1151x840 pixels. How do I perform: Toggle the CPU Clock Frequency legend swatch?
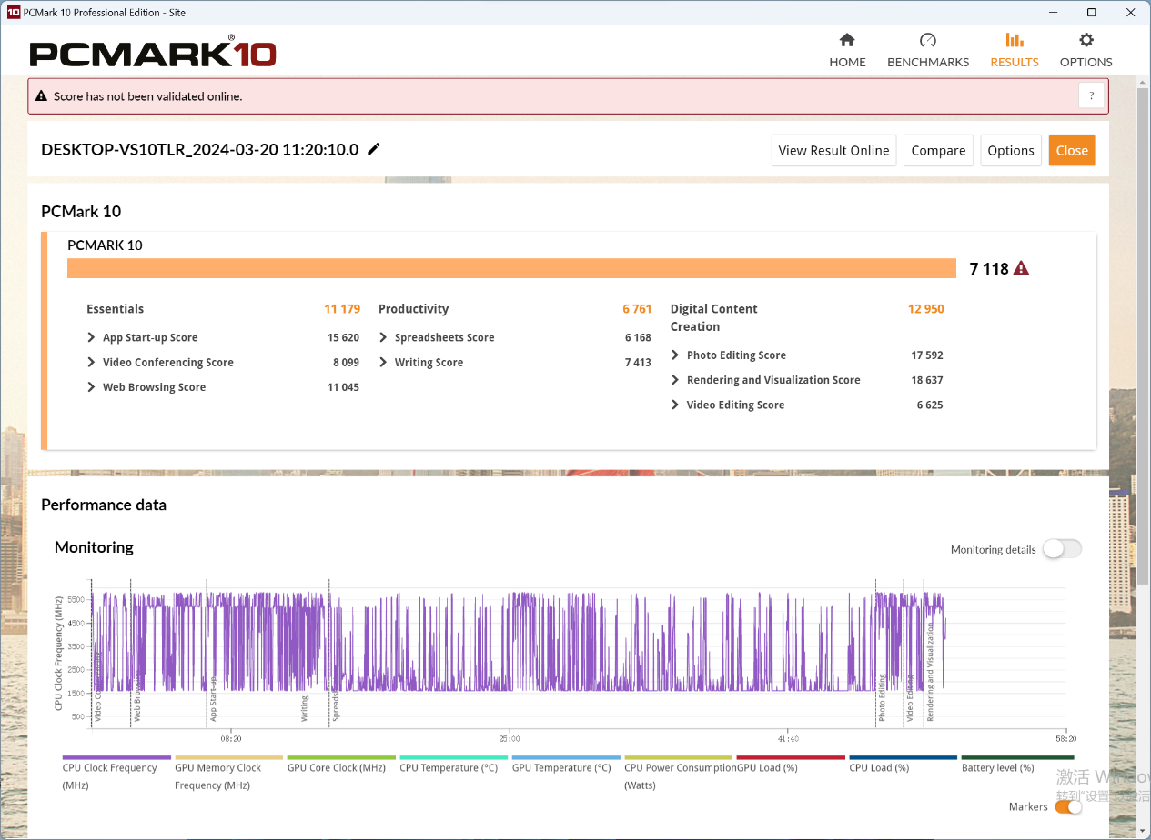116,758
